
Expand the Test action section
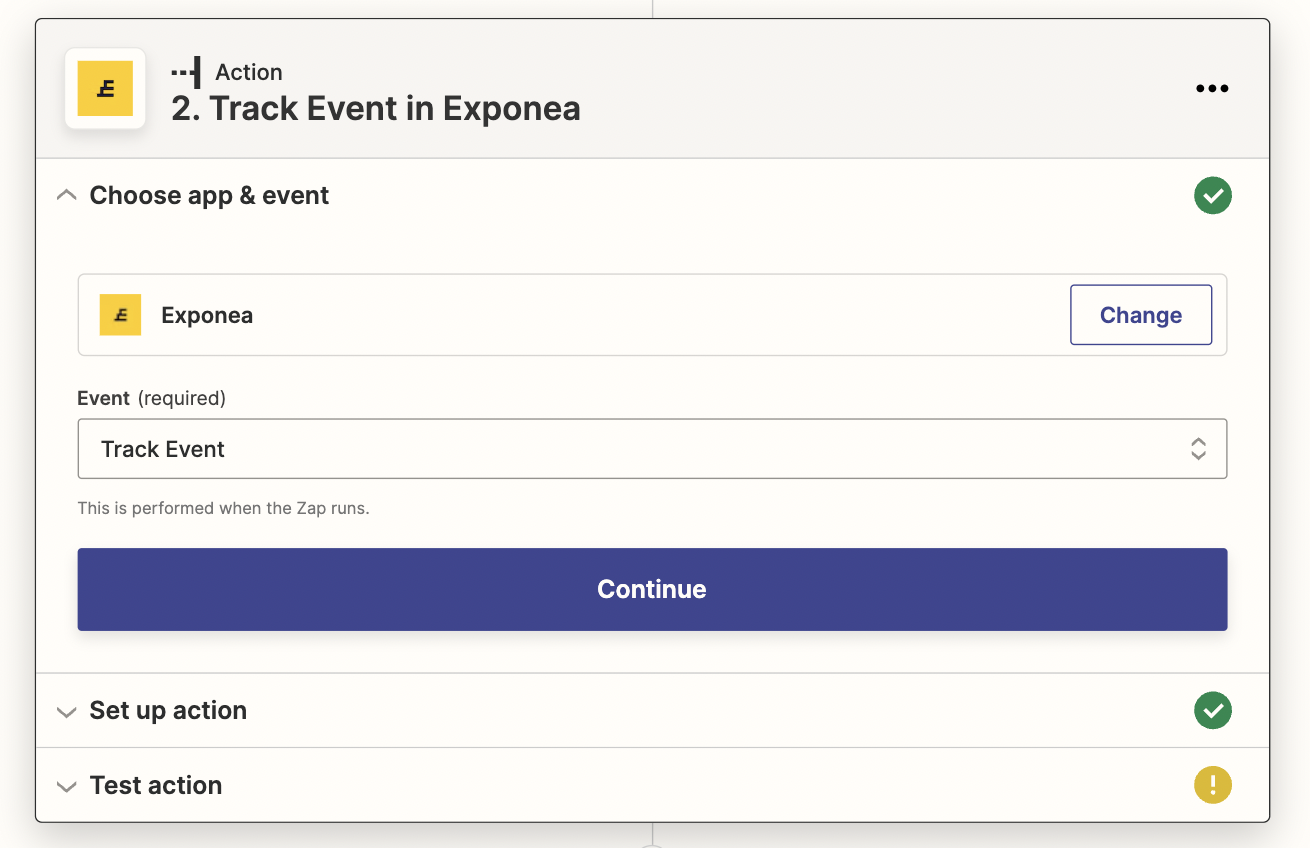coord(67,786)
